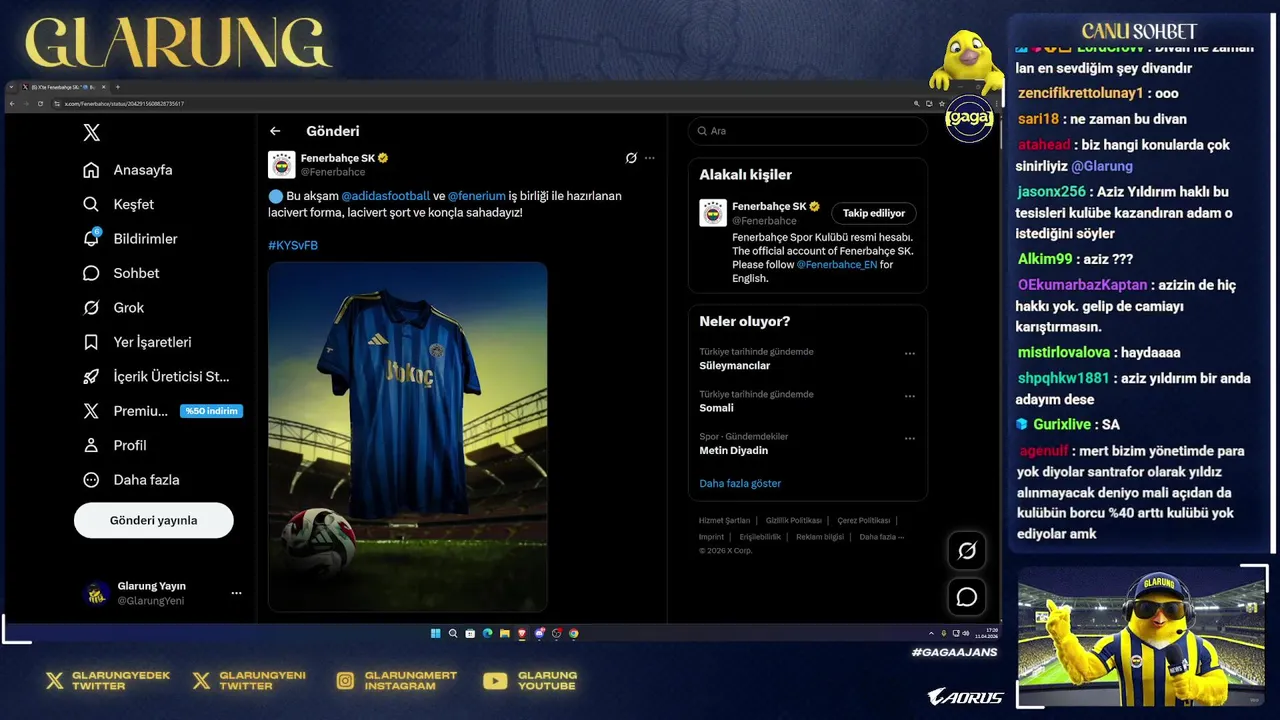Select Yer İşaretleri menu item
This screenshot has height=720, width=1280.
click(x=153, y=342)
